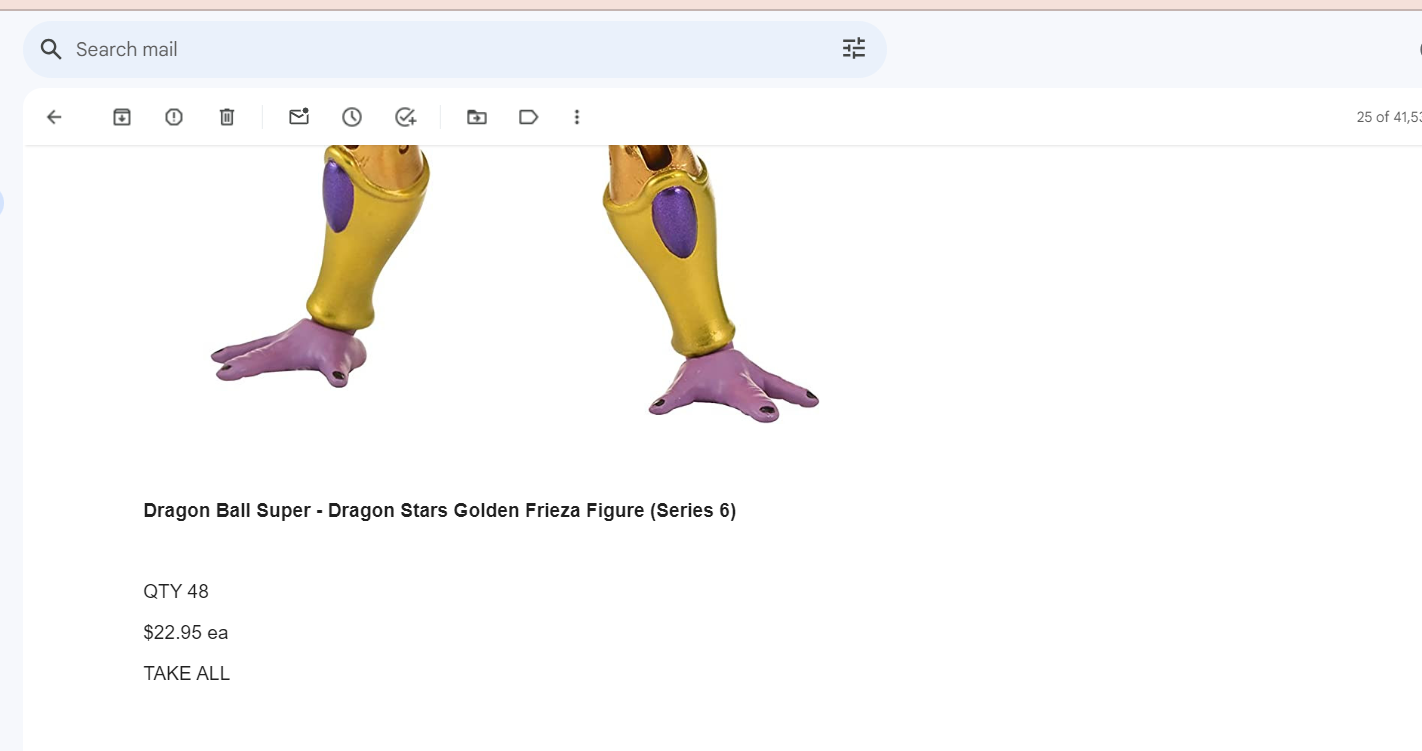Mark the email as unread

click(x=299, y=117)
